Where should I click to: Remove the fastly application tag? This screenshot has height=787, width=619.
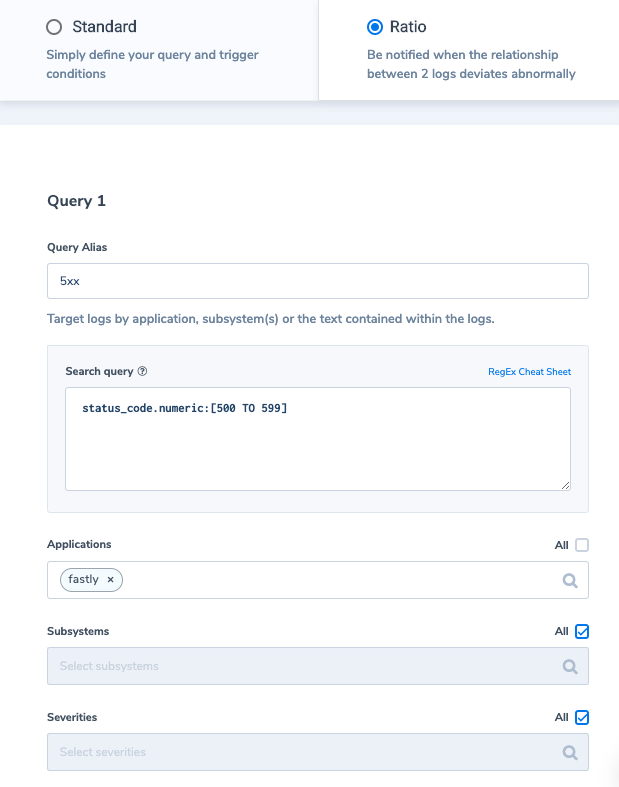[110, 580]
